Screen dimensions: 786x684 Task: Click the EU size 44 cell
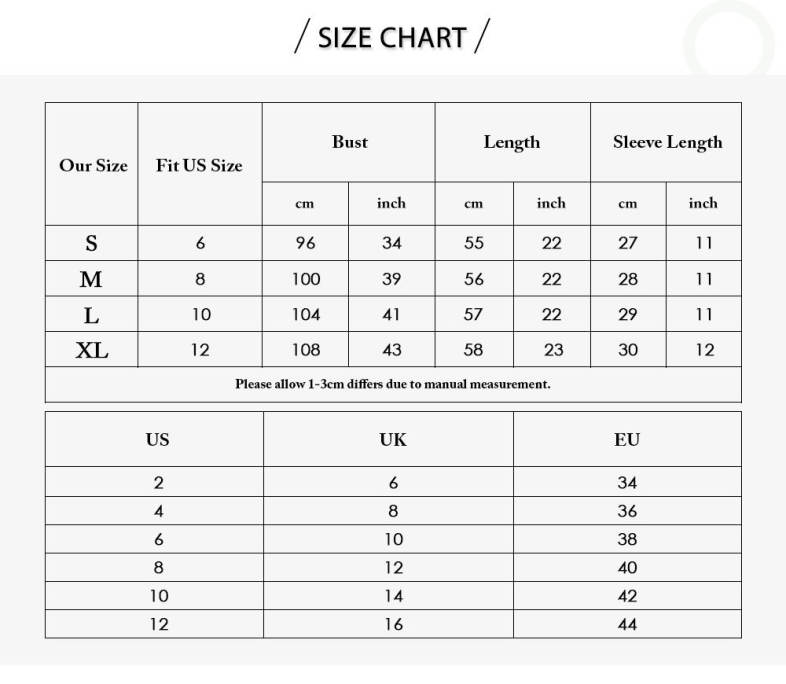tap(627, 624)
